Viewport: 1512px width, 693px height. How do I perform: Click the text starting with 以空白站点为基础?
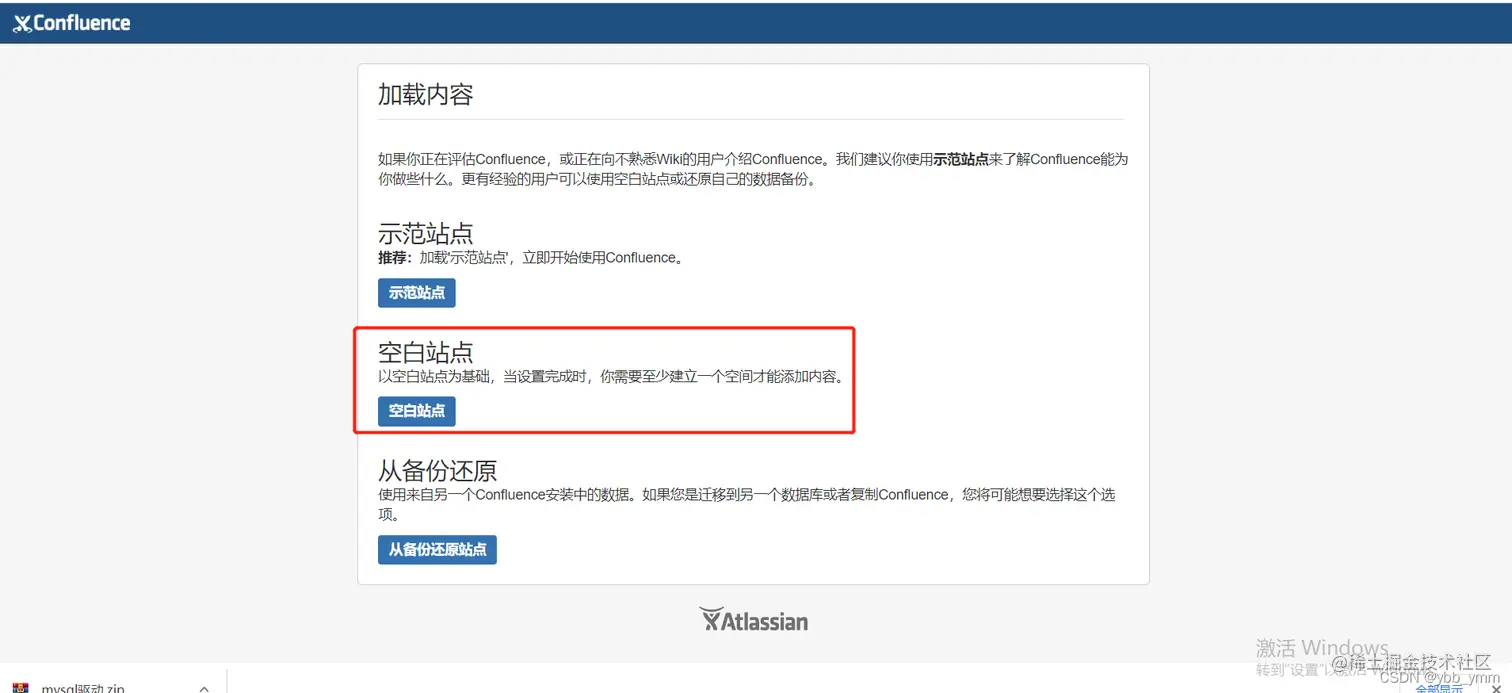(x=610, y=377)
